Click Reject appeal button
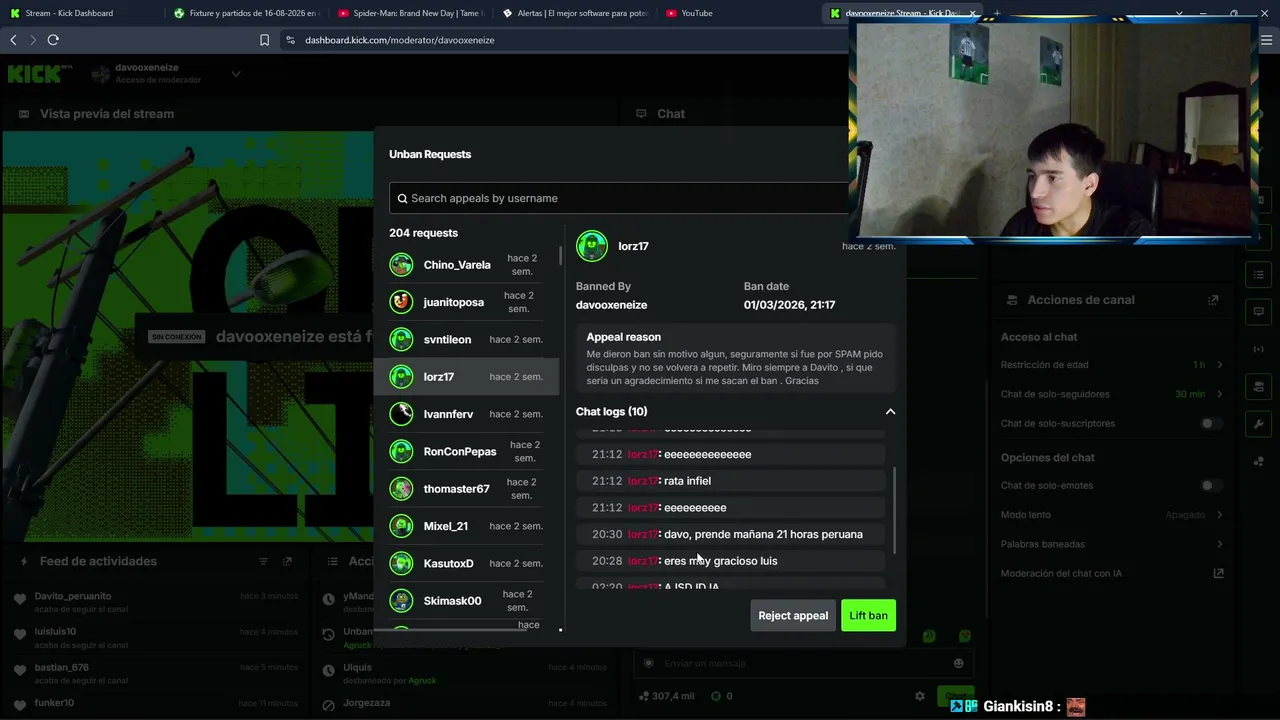This screenshot has width=1280, height=720. point(793,616)
